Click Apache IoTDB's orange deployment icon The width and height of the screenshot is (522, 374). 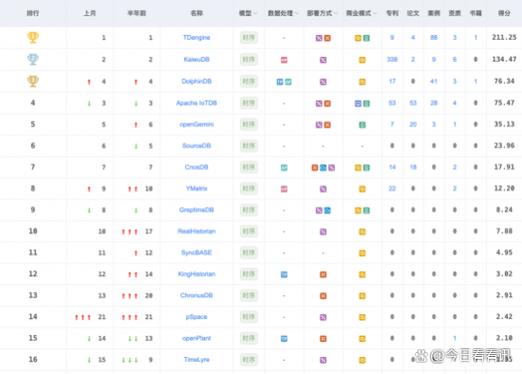(327, 104)
